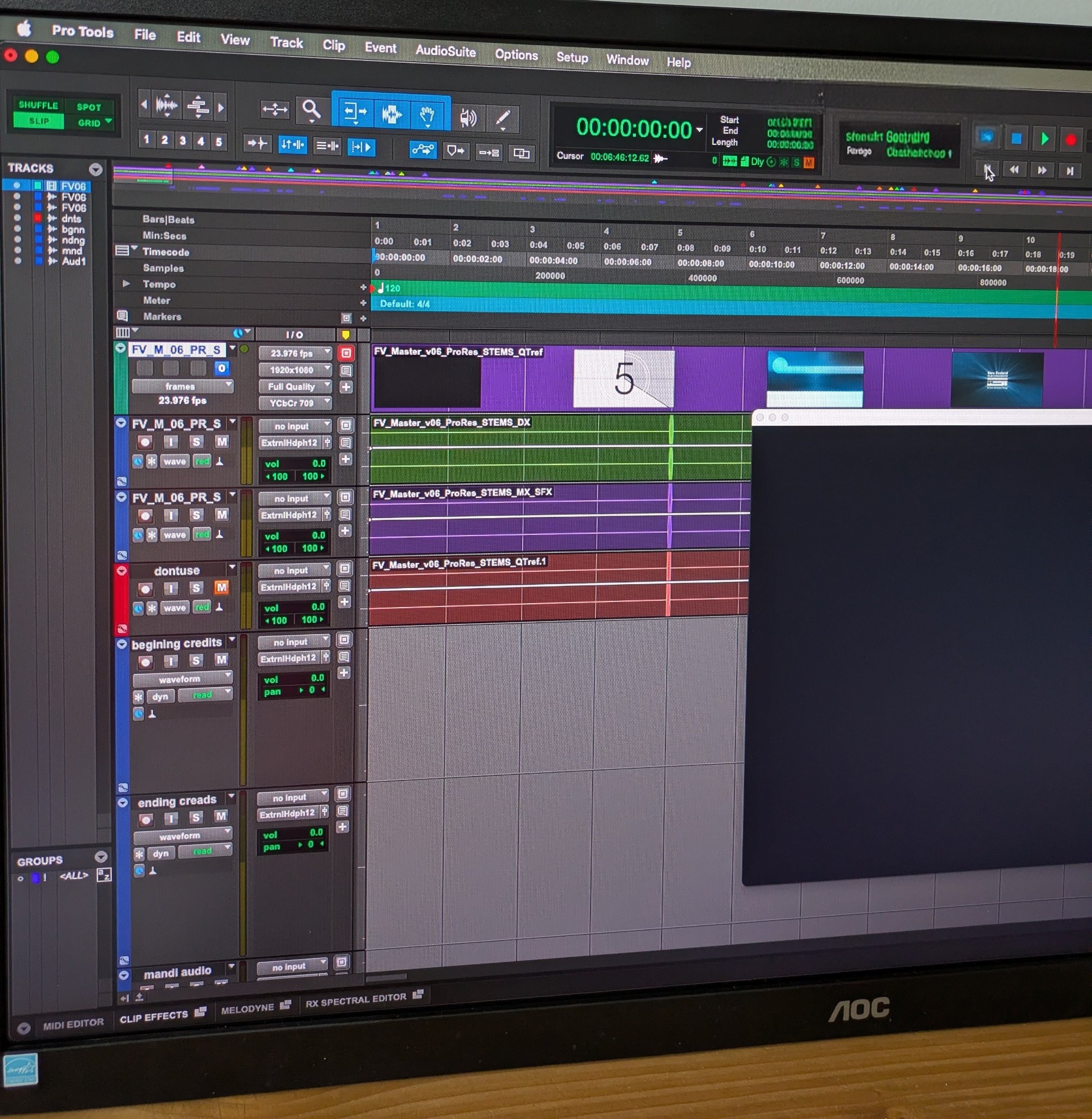Click the Stop transport button
This screenshot has width=1092, height=1119.
pos(1016,138)
